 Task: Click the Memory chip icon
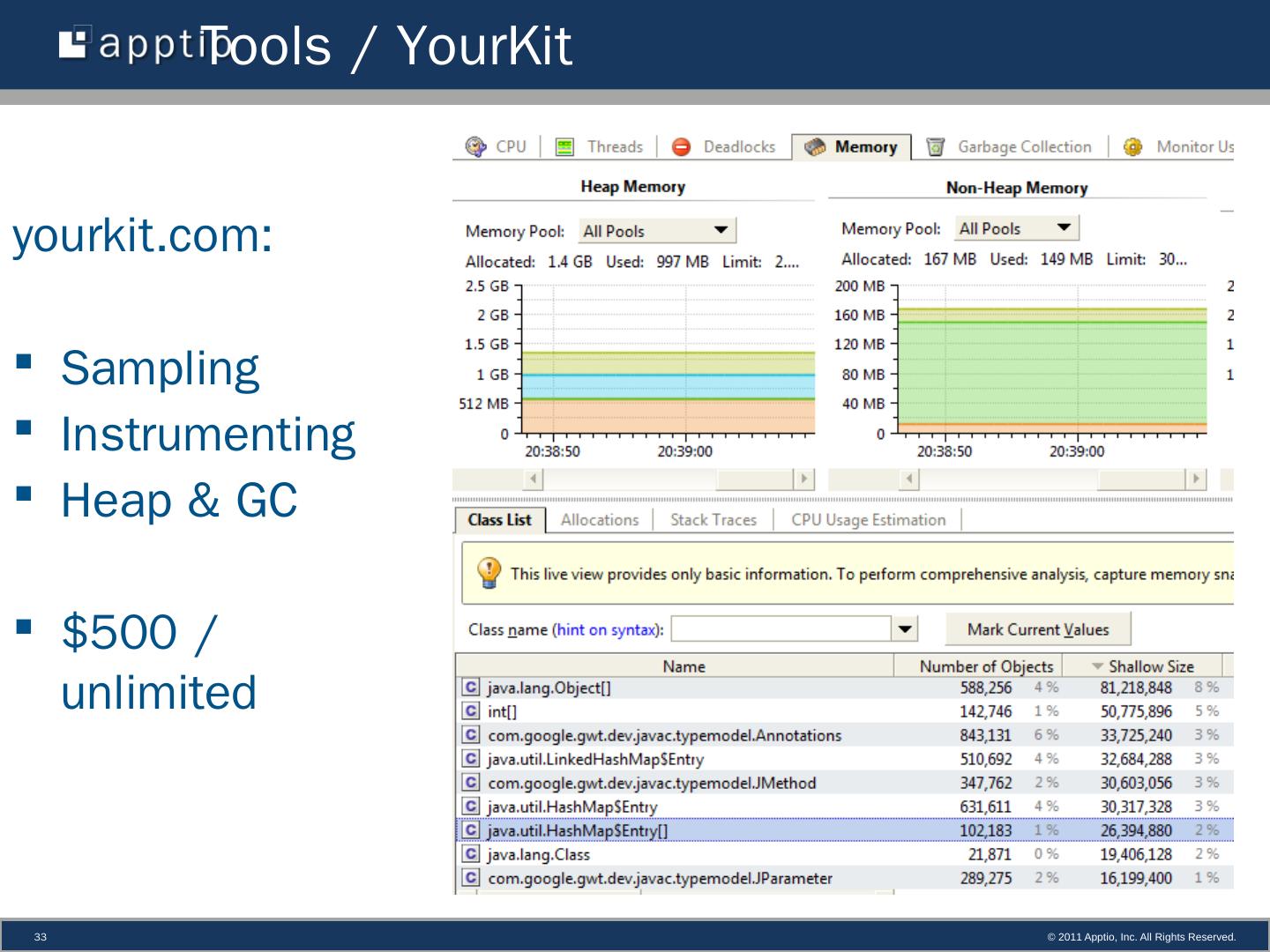coord(816,147)
